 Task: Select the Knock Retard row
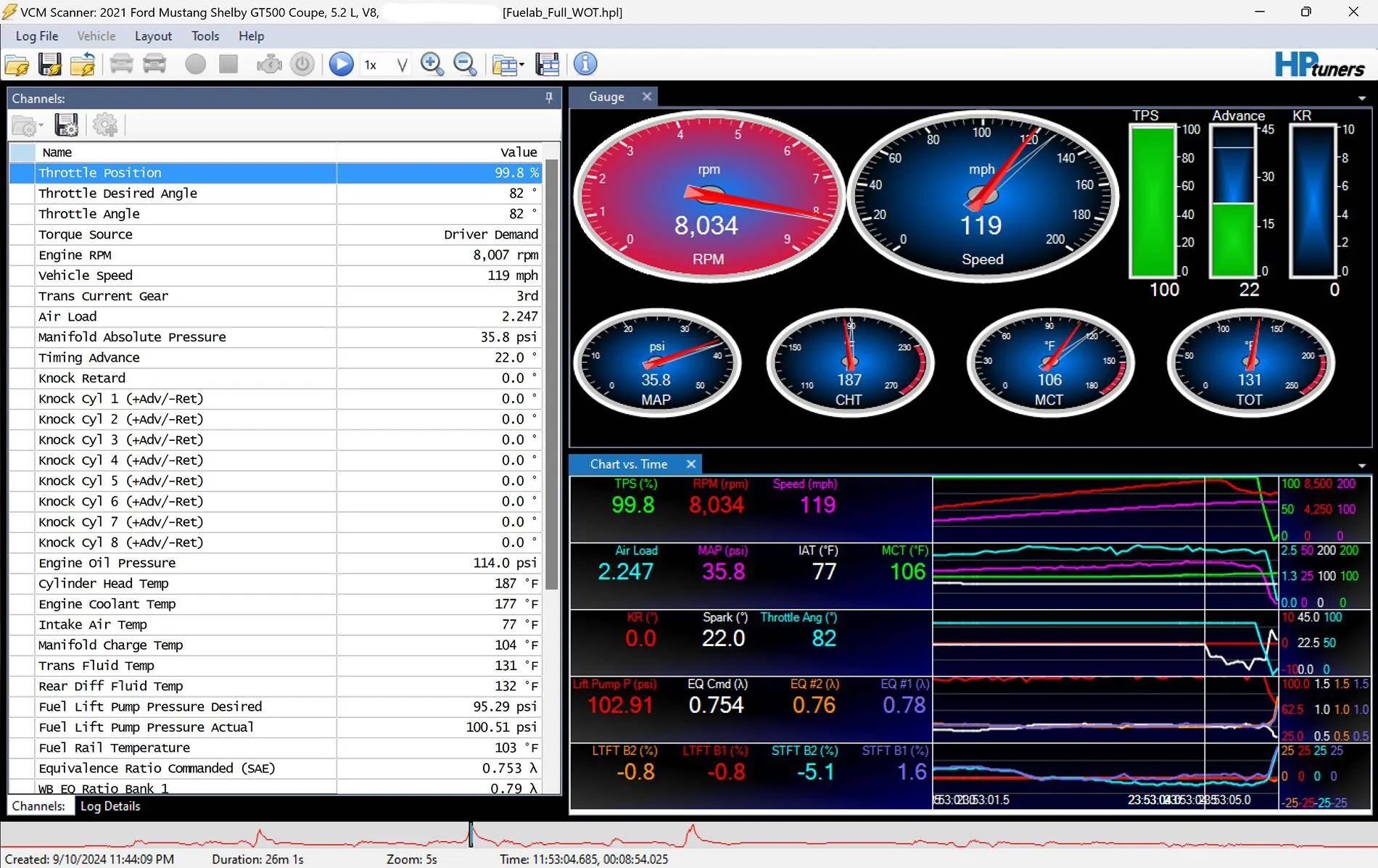pyautogui.click(x=276, y=378)
